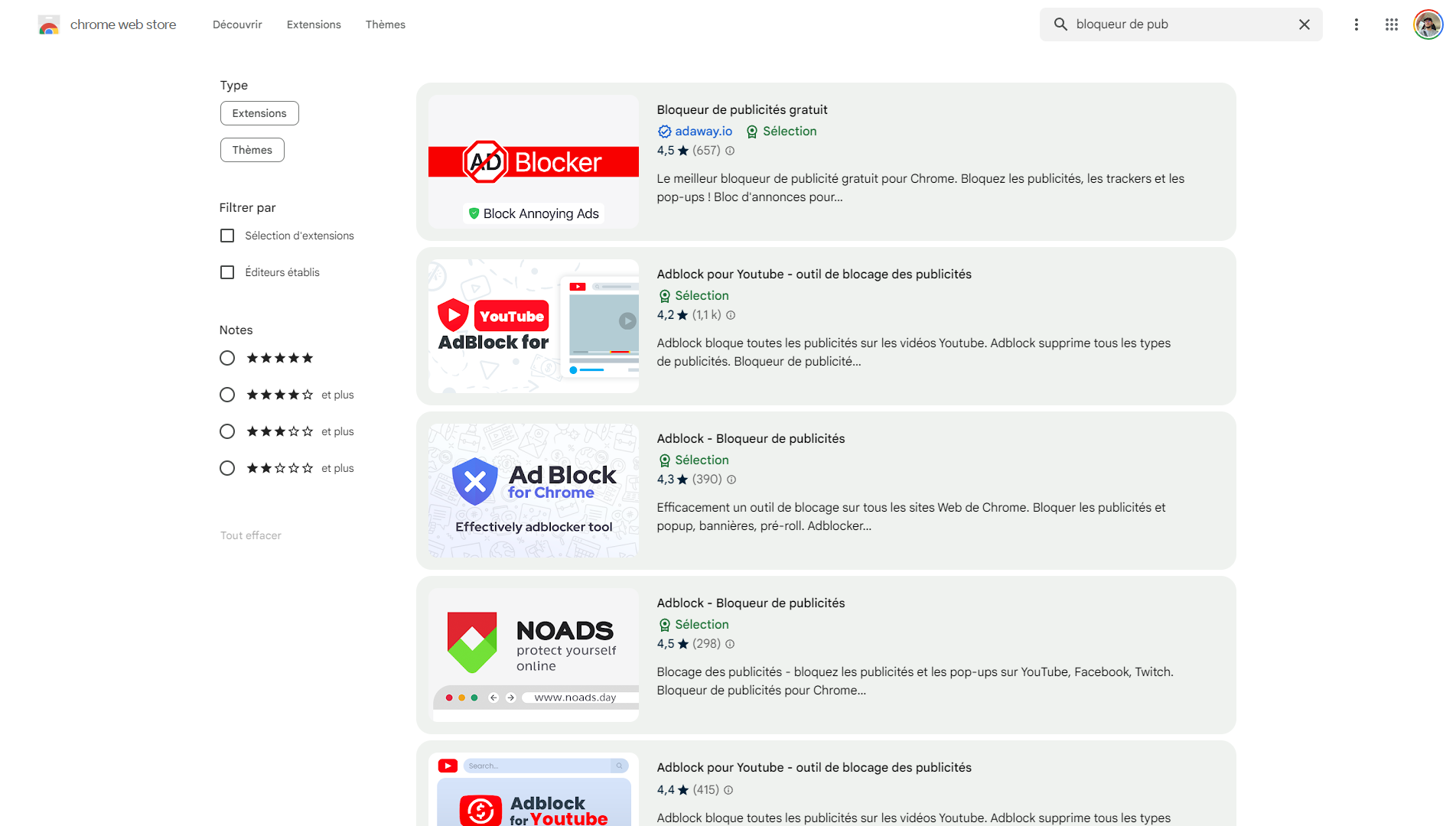Image resolution: width=1456 pixels, height=826 pixels.
Task: Open the Google apps grid
Action: (1392, 24)
